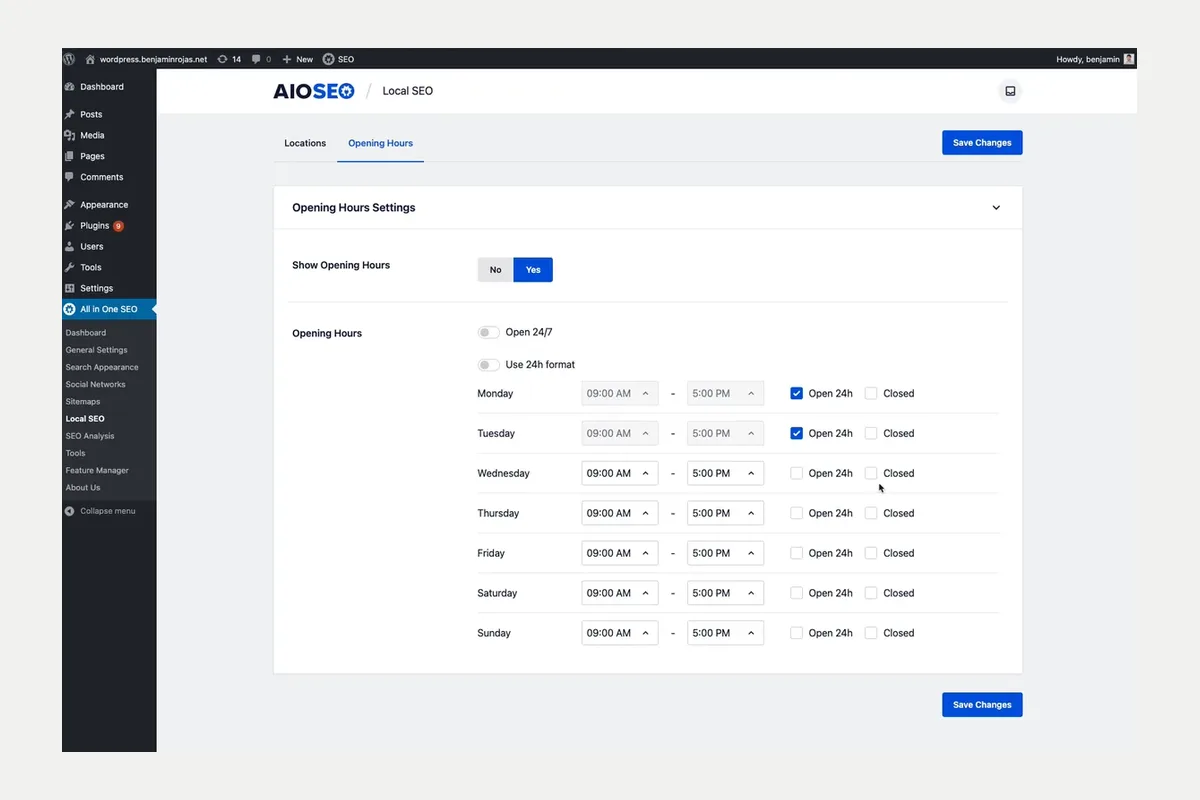Click the top Save Changes button
This screenshot has width=1200, height=800.
[x=982, y=143]
